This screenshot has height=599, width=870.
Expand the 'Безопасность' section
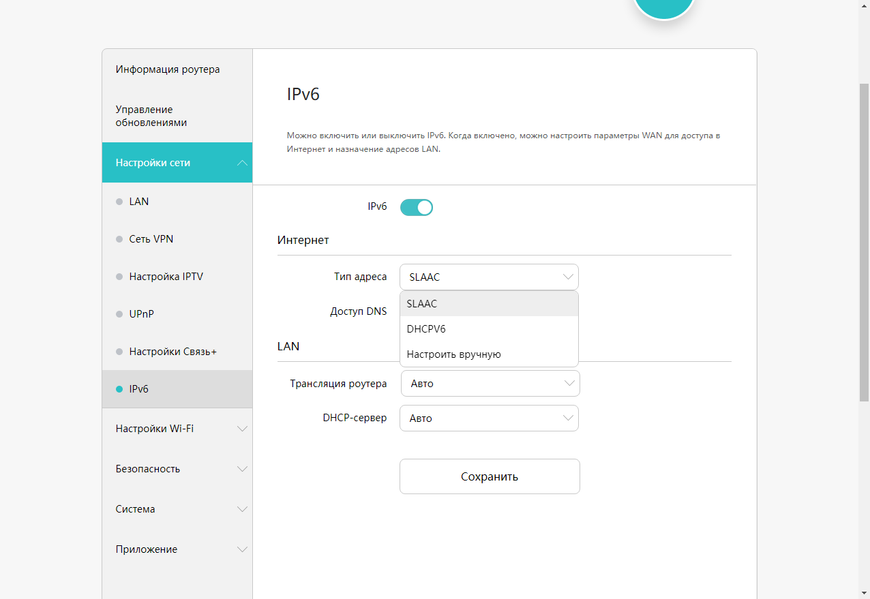177,469
